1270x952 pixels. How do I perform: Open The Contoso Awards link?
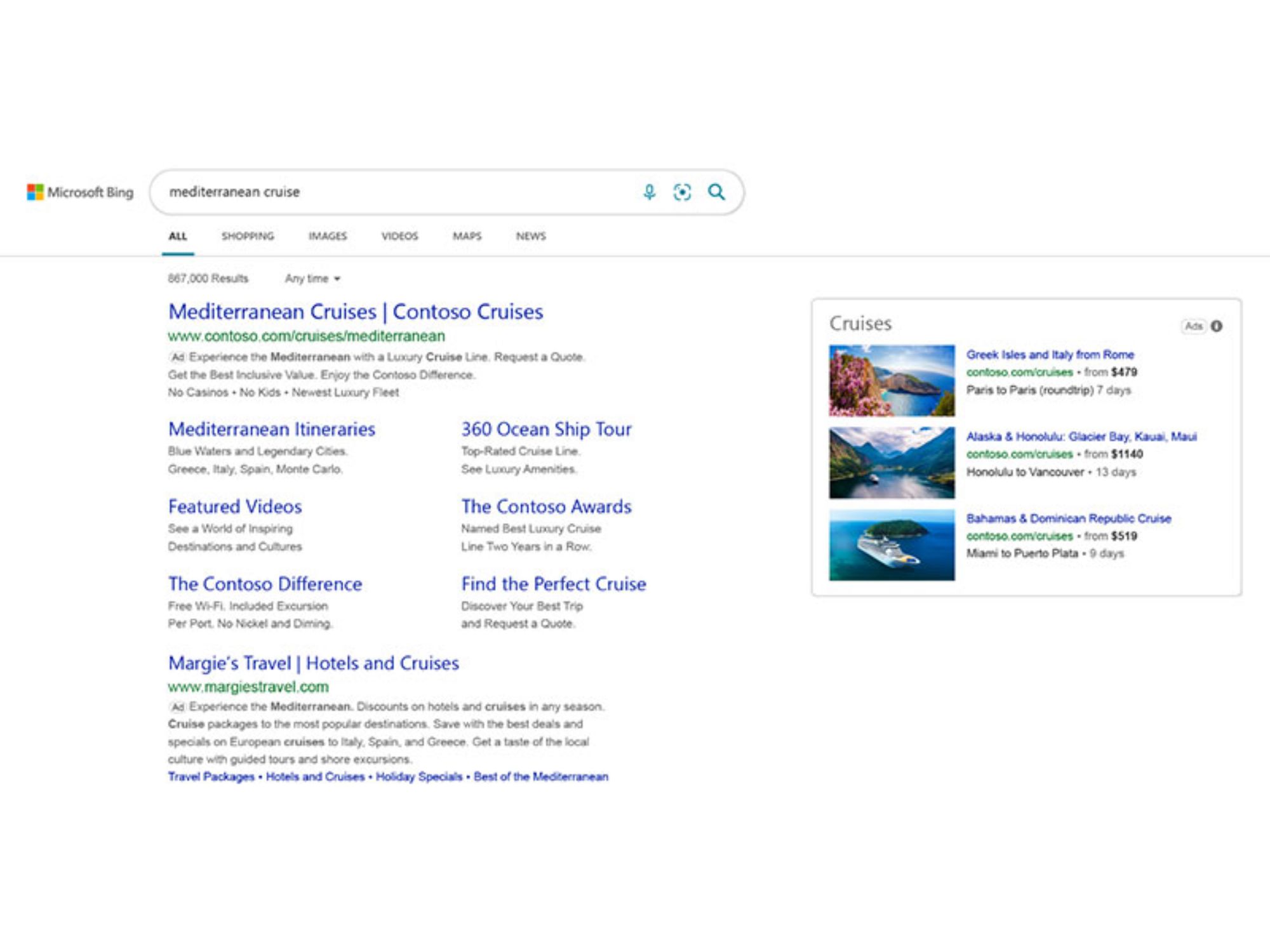[x=546, y=506]
